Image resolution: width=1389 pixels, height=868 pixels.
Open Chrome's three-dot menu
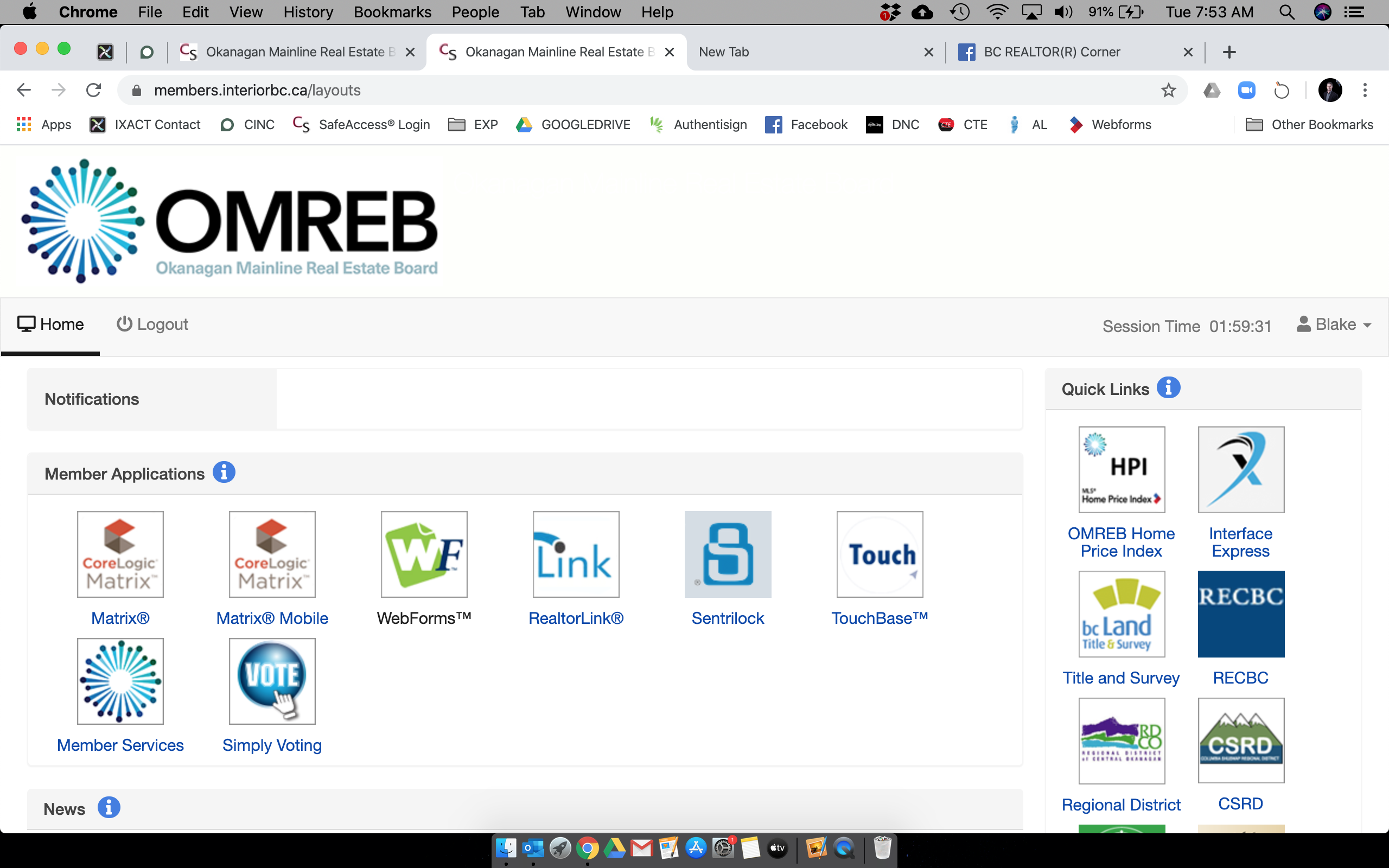(x=1365, y=90)
